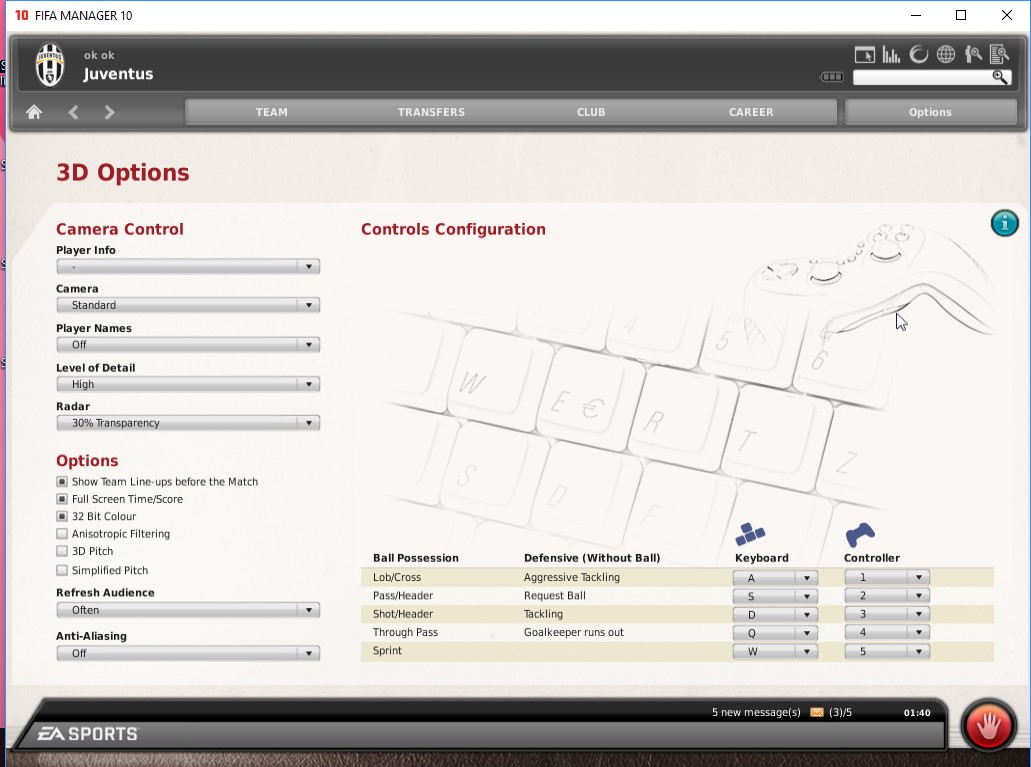1031x767 pixels.
Task: Click the magnifier in the search box
Action: (x=999, y=78)
